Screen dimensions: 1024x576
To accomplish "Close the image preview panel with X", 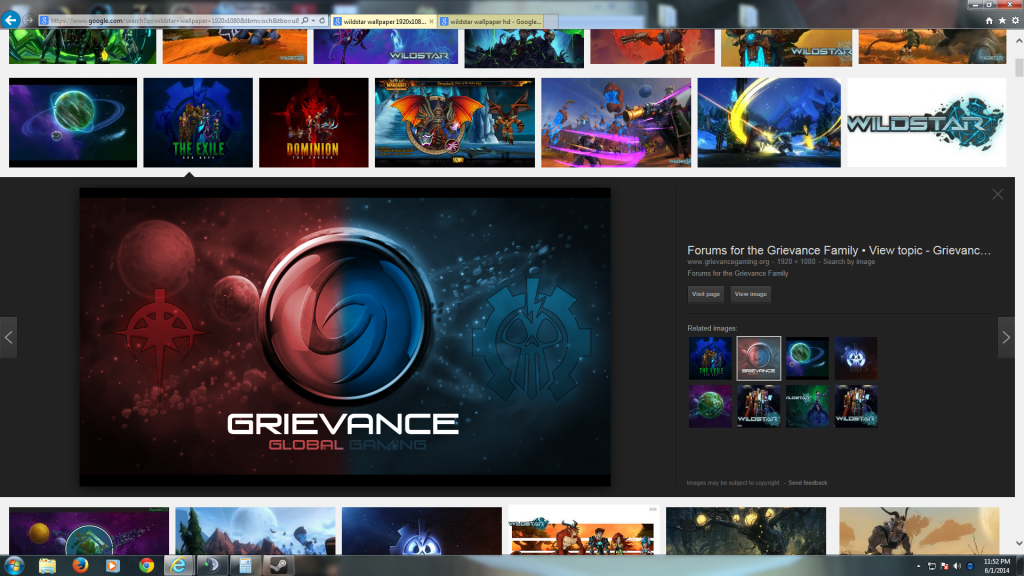I will pyautogui.click(x=997, y=195).
